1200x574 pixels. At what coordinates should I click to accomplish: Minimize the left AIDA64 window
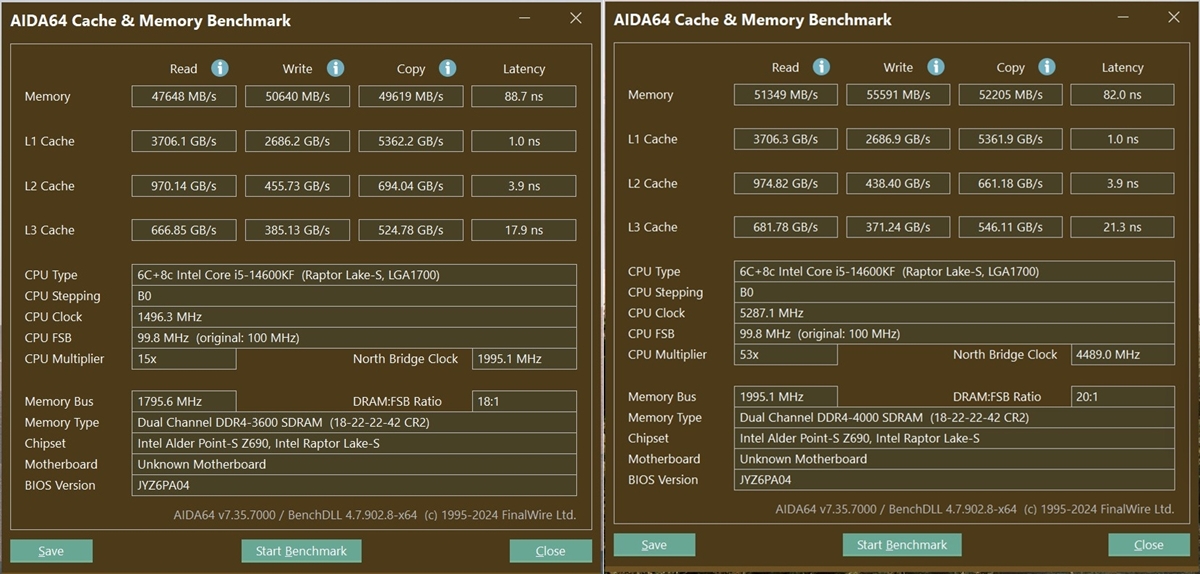pyautogui.click(x=525, y=19)
